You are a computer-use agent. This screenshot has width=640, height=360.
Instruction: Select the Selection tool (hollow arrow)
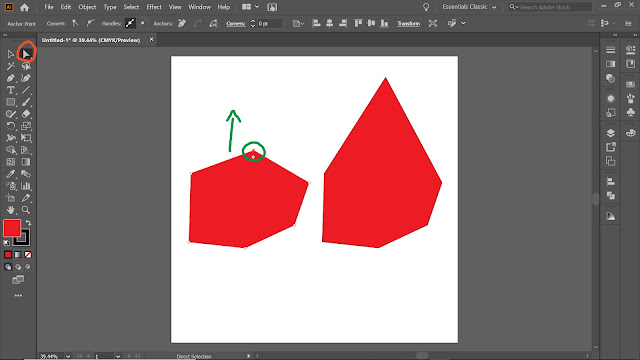pyautogui.click(x=11, y=54)
